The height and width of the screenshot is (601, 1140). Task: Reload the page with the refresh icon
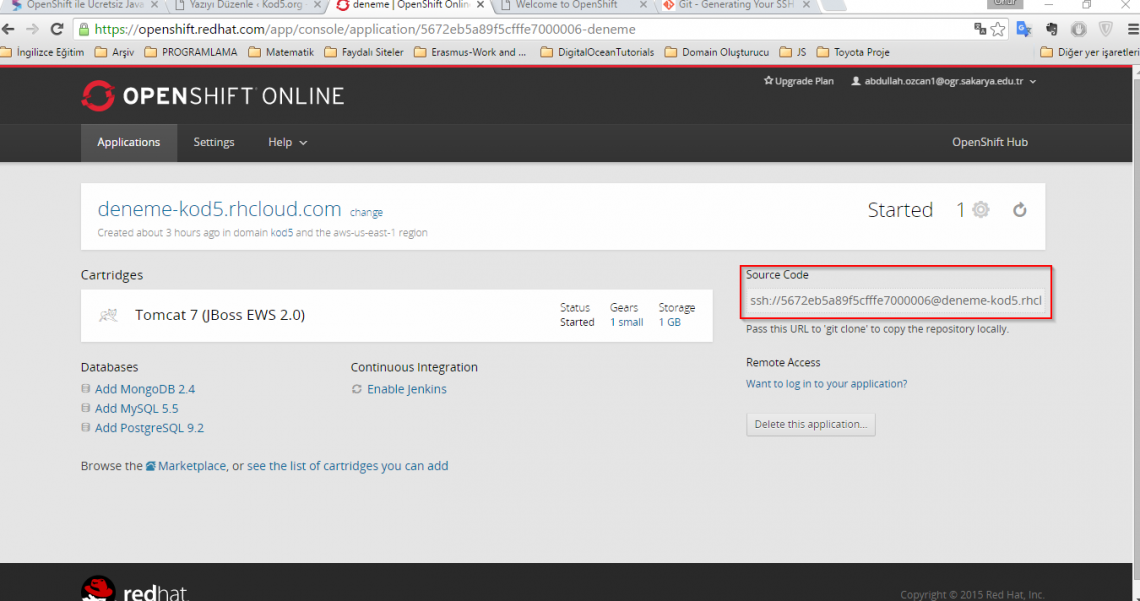57,29
